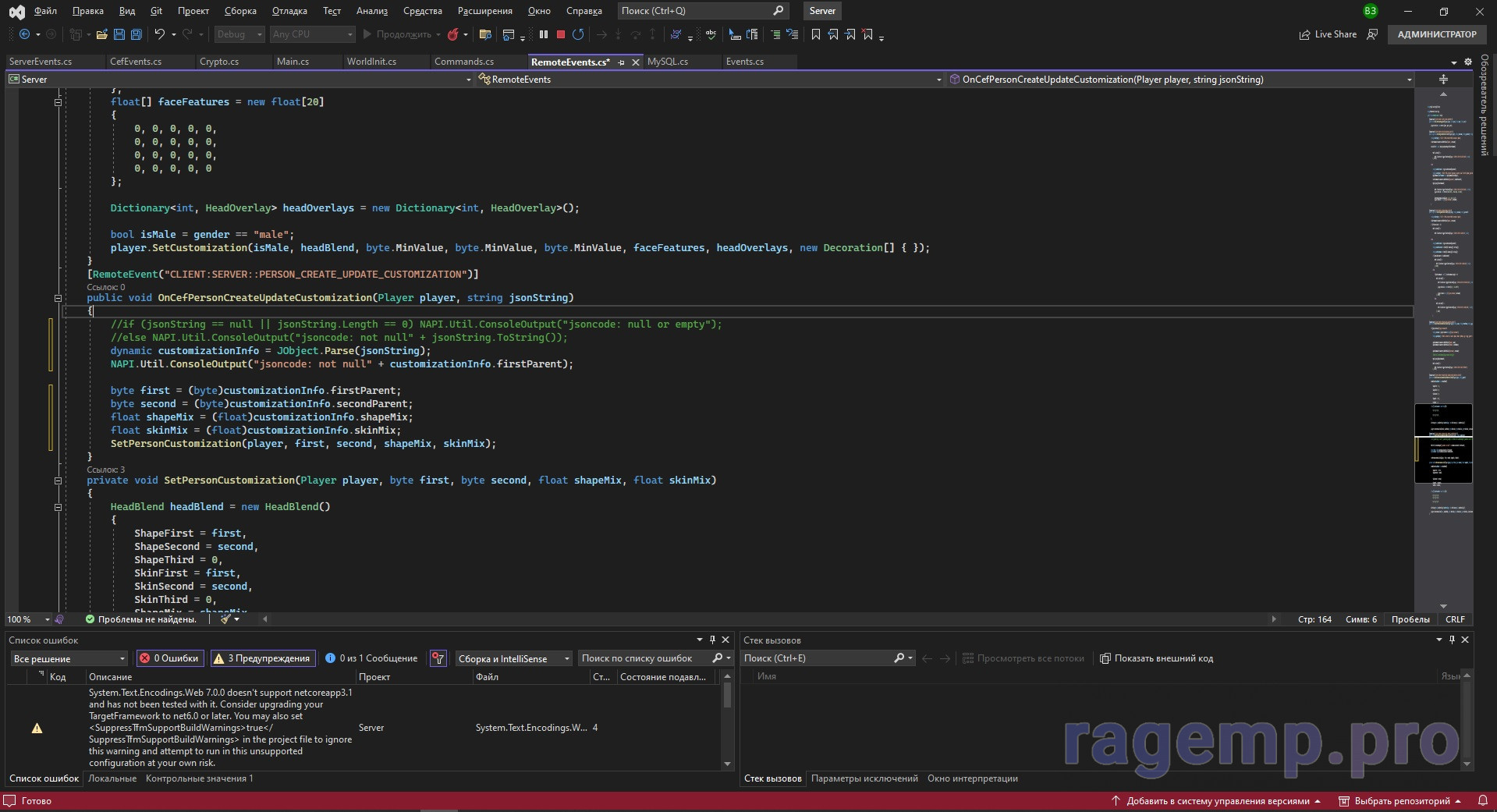Open file with the folder icon

click(x=101, y=34)
